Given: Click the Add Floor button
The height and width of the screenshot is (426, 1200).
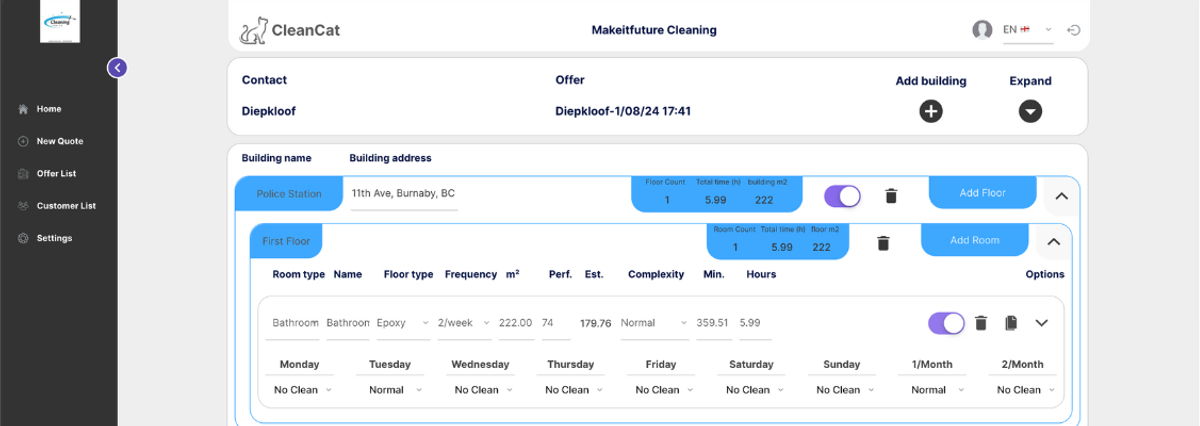Looking at the screenshot, I should 982,193.
